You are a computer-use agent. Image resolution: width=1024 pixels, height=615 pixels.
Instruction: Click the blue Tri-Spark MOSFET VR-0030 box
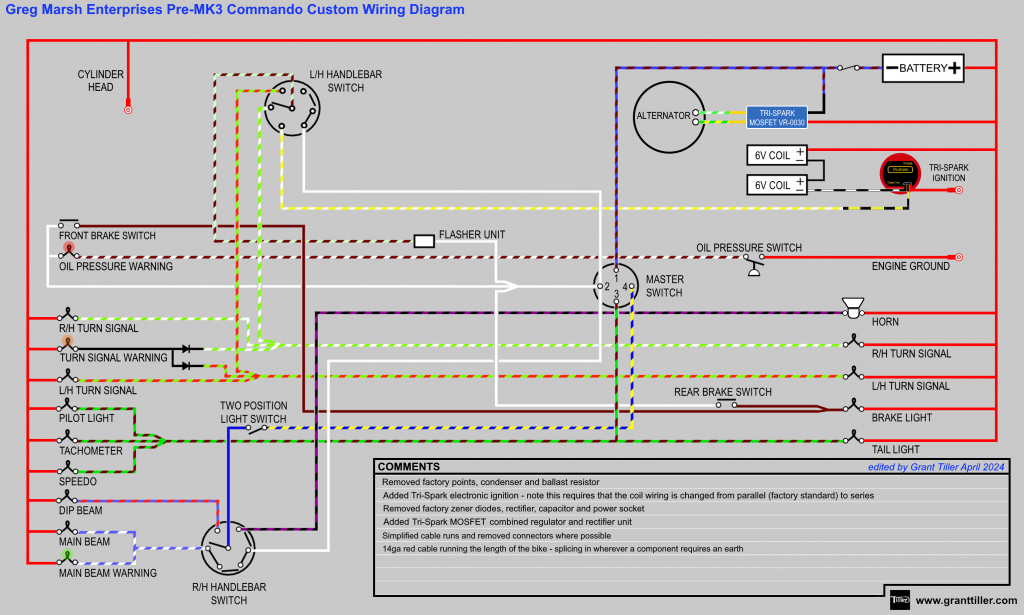coord(776,115)
